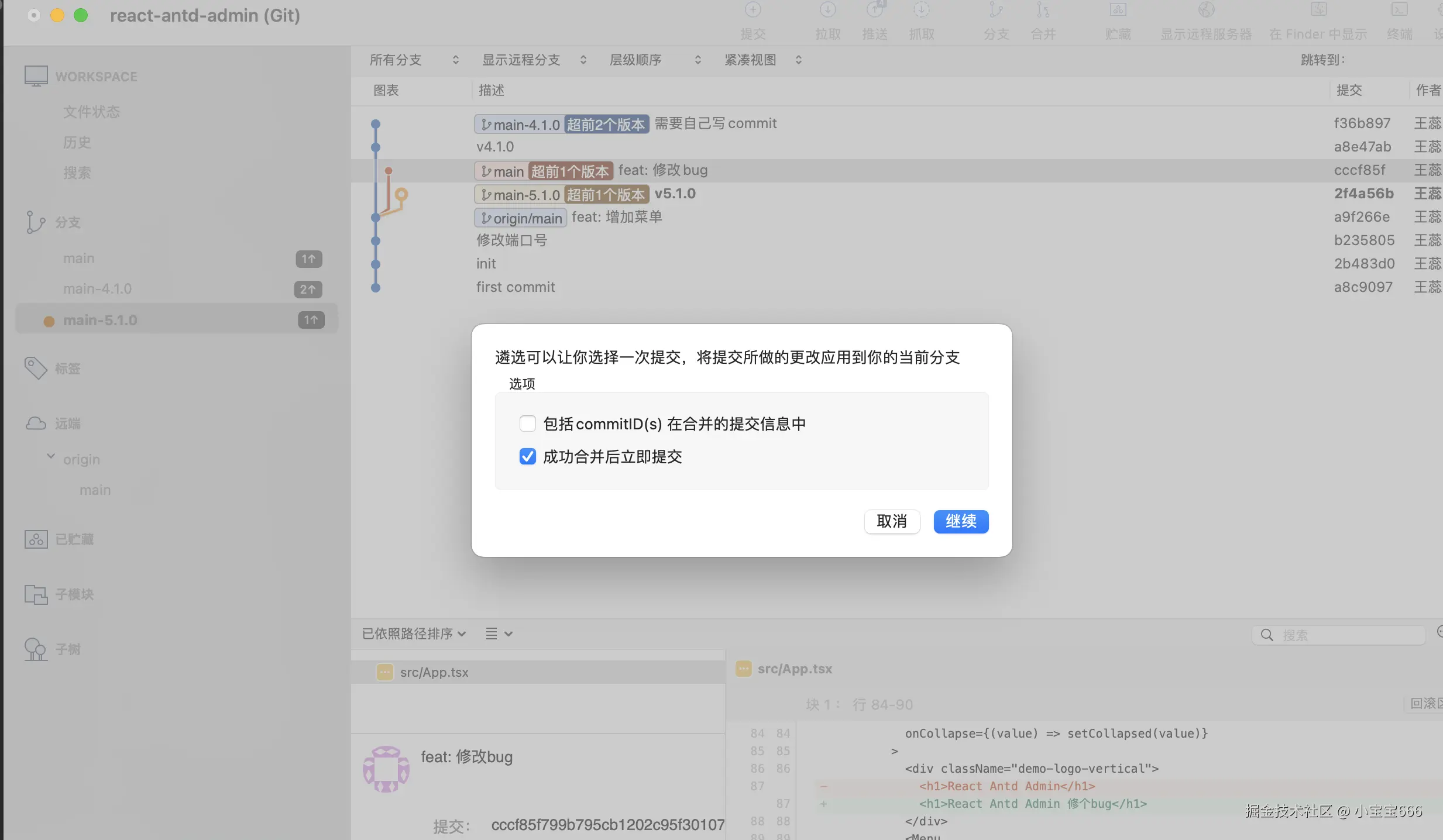The height and width of the screenshot is (840, 1443).
Task: Collapse the origin remote tree node
Action: (x=51, y=456)
